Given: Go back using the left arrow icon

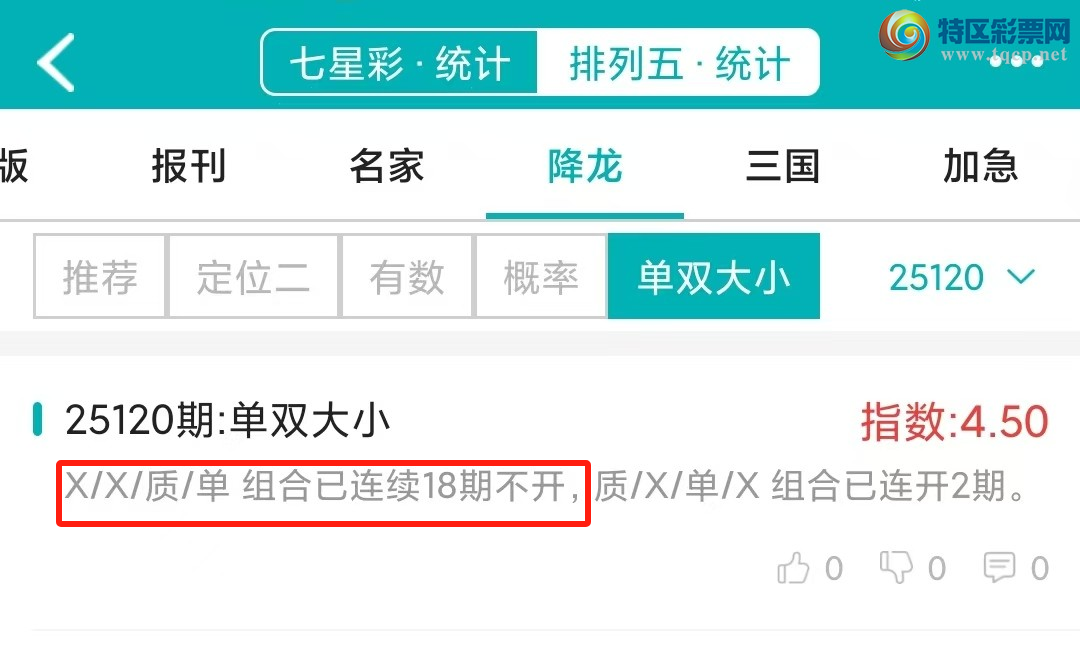Looking at the screenshot, I should (56, 63).
